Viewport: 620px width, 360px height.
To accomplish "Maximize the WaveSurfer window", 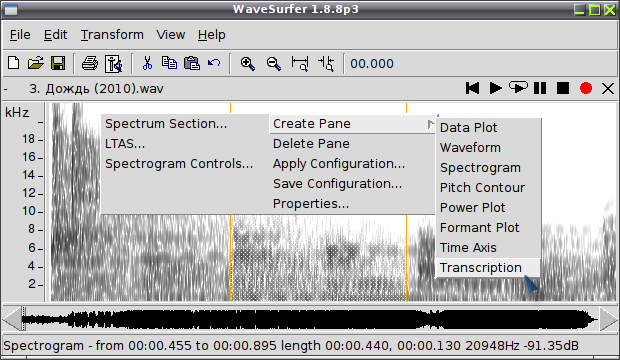I will 595,9.
